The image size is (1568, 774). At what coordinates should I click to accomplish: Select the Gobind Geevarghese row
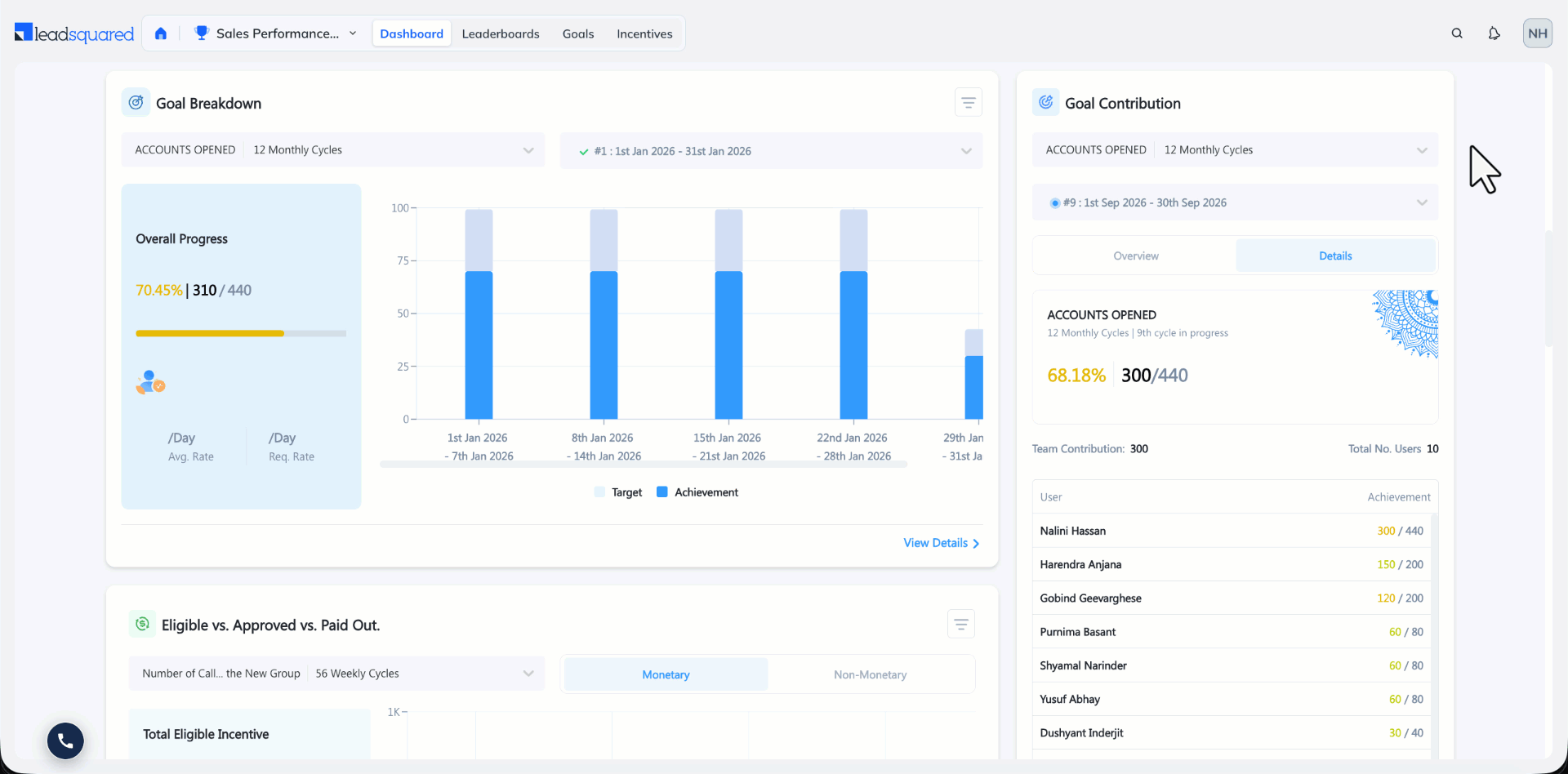[1232, 598]
